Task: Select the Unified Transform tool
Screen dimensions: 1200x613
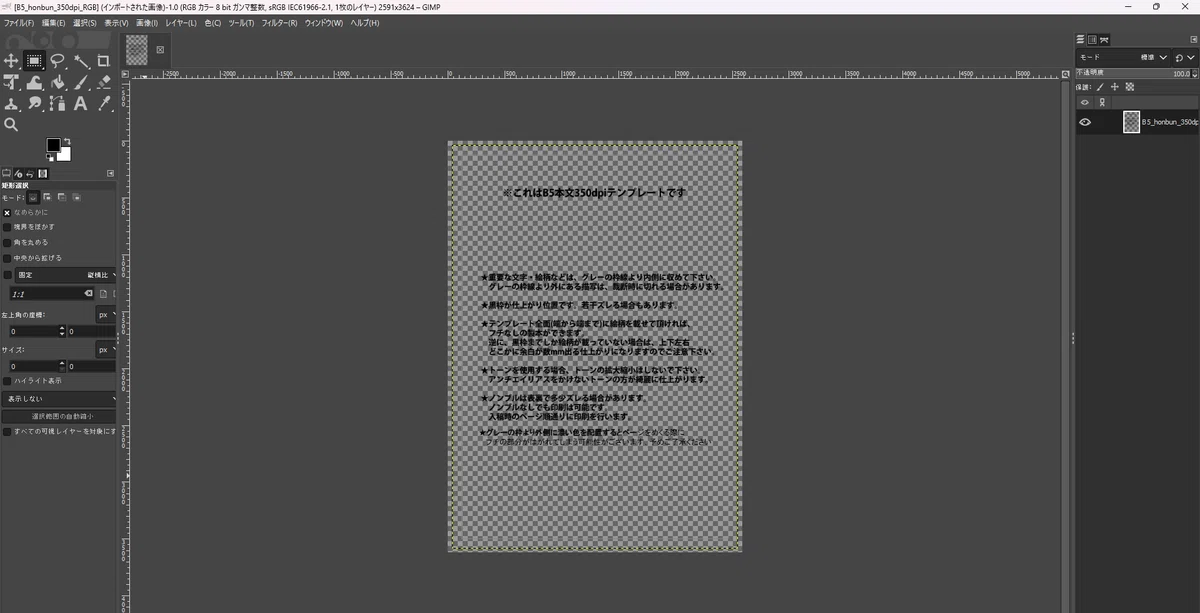Action: [11, 82]
